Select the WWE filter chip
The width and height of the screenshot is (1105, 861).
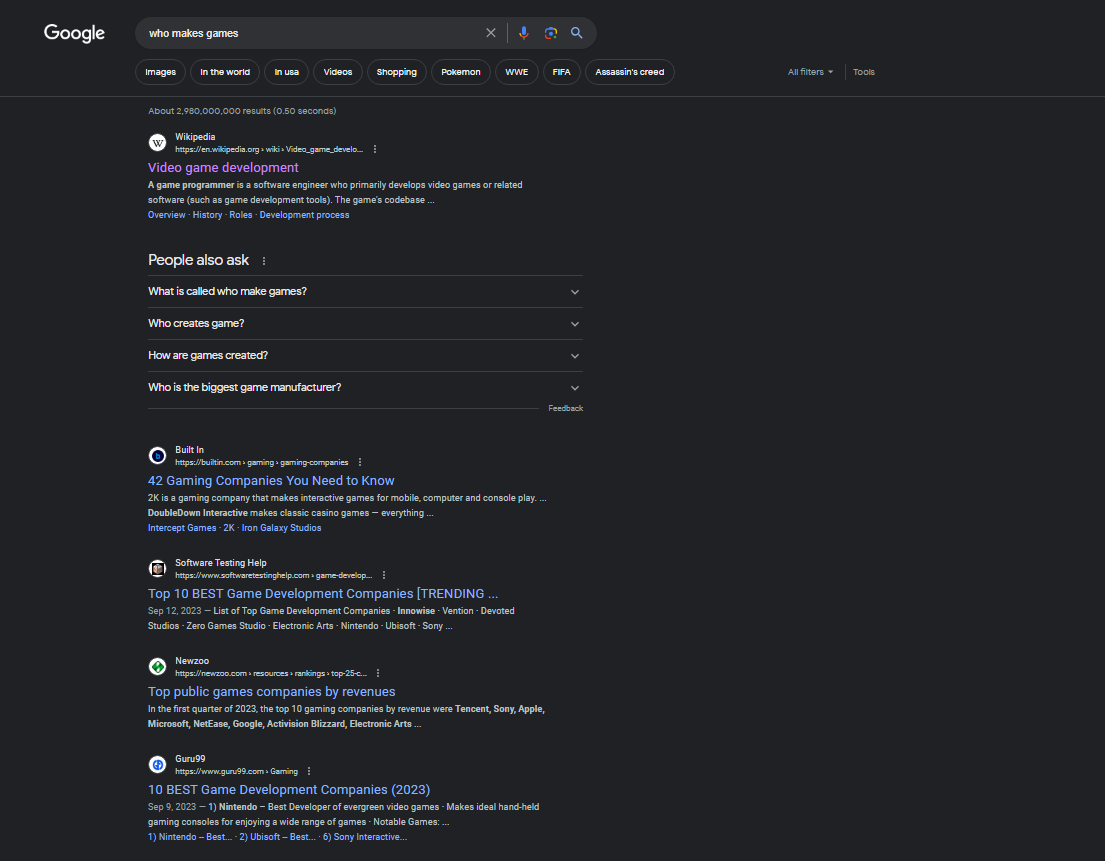click(x=517, y=72)
